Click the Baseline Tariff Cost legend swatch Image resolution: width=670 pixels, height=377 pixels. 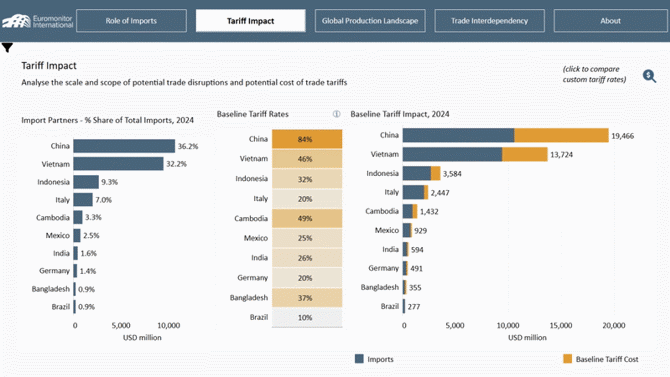coord(567,359)
